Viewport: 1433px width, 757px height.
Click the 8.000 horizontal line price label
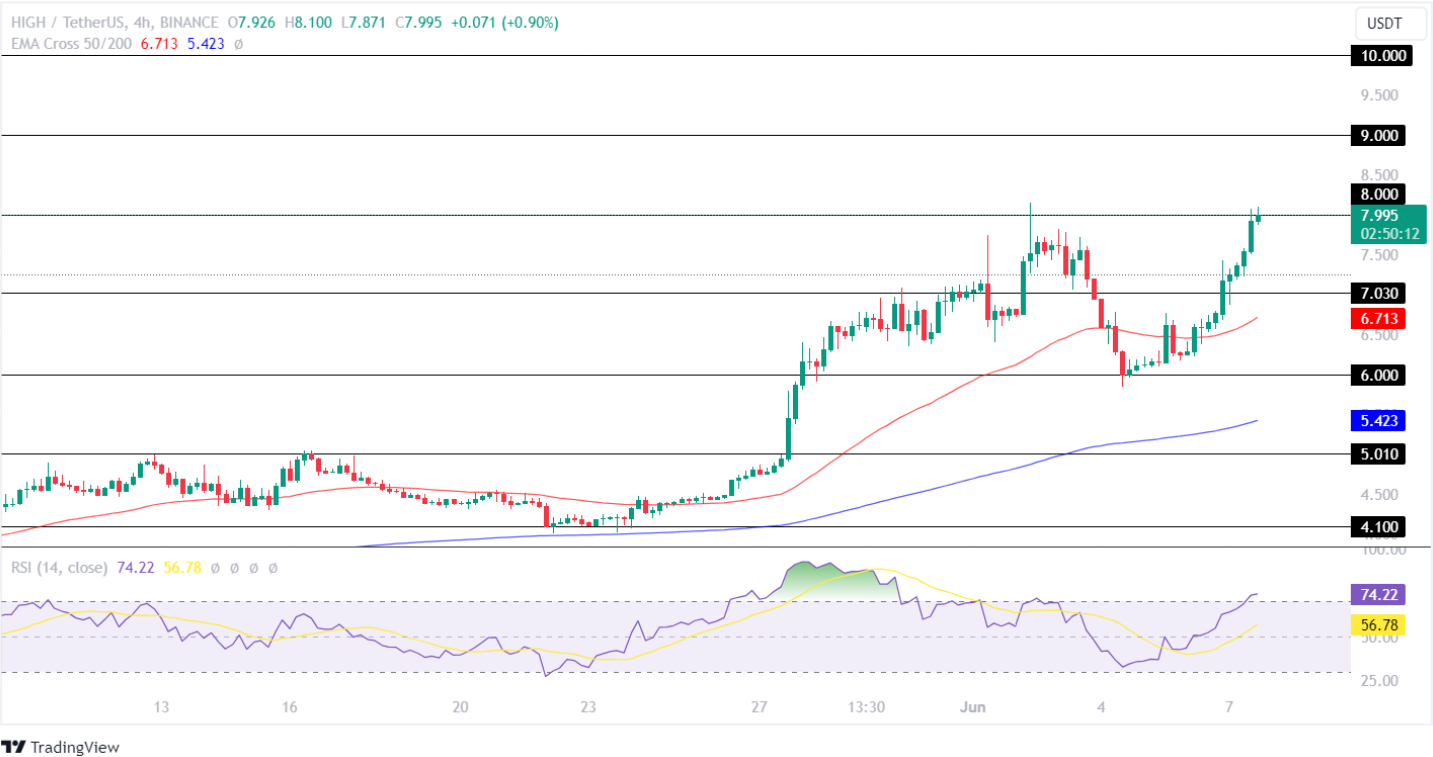pos(1380,194)
